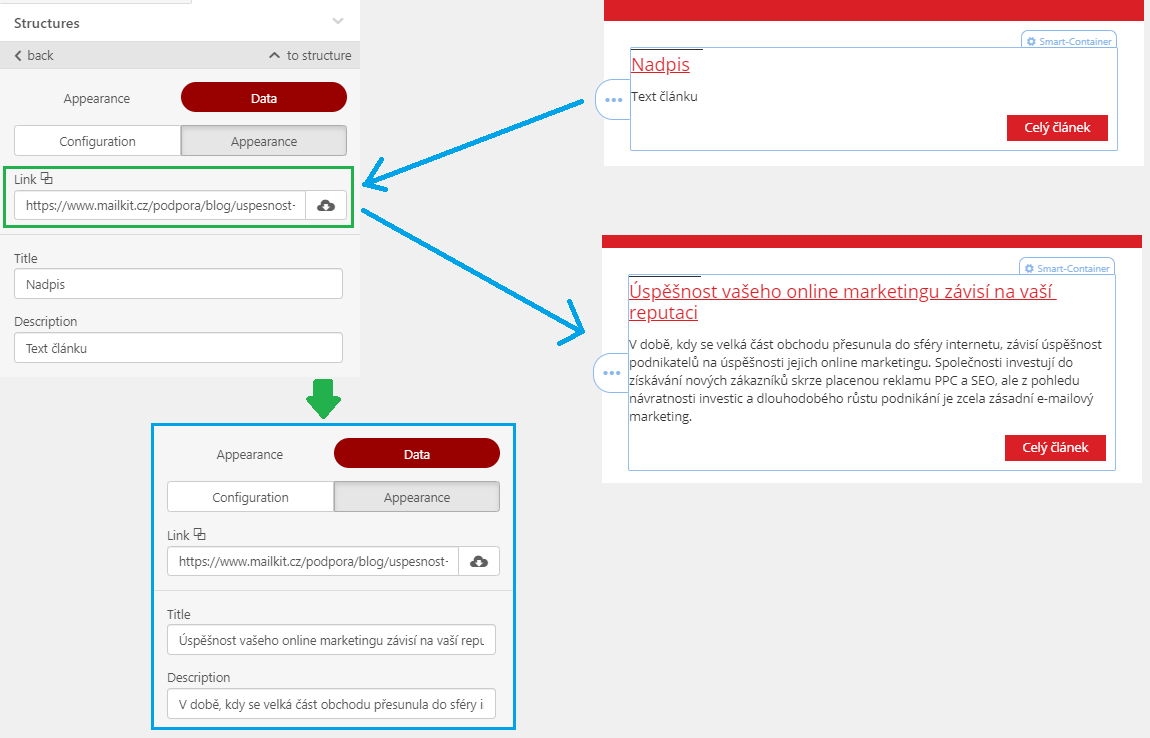Open three-dots handle on upper preview container
This screenshot has width=1150, height=738.
(x=613, y=99)
